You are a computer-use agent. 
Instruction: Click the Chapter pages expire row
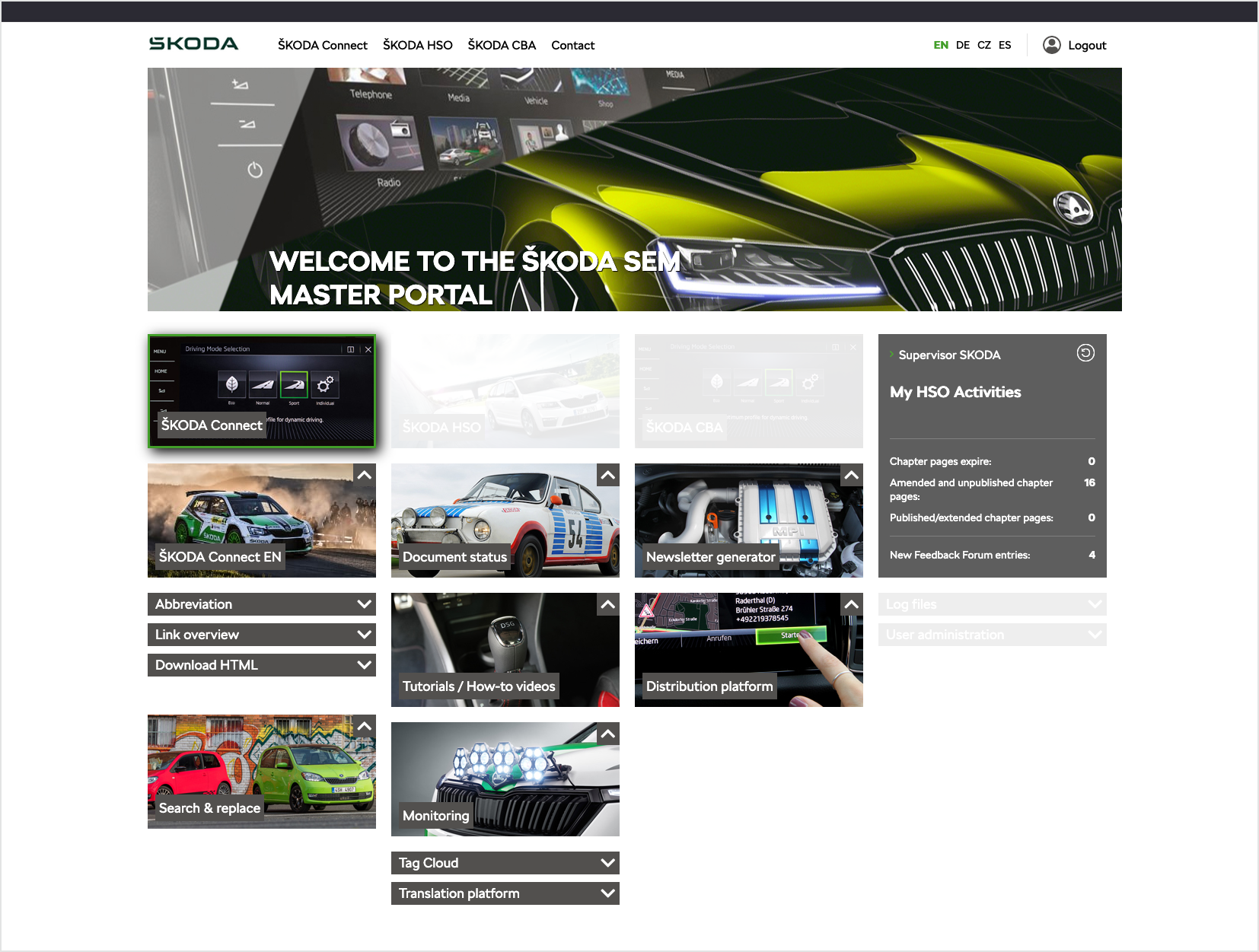993,461
